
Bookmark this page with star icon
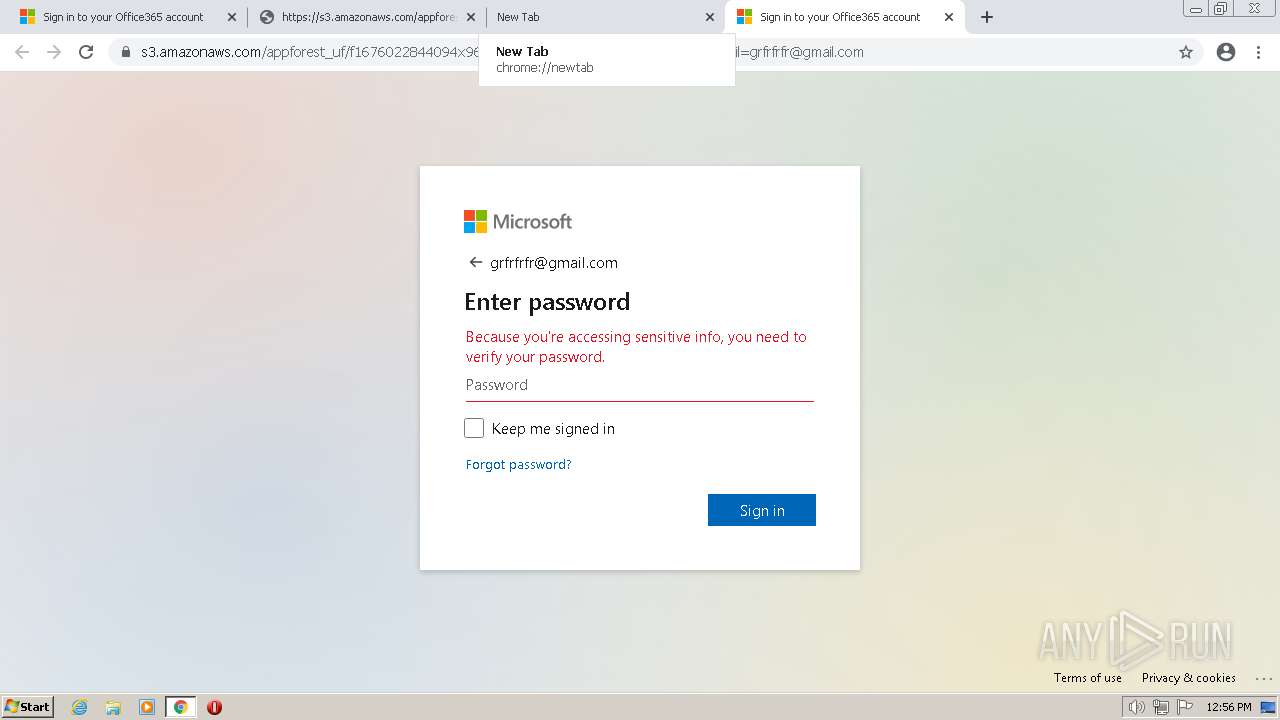[x=1186, y=52]
